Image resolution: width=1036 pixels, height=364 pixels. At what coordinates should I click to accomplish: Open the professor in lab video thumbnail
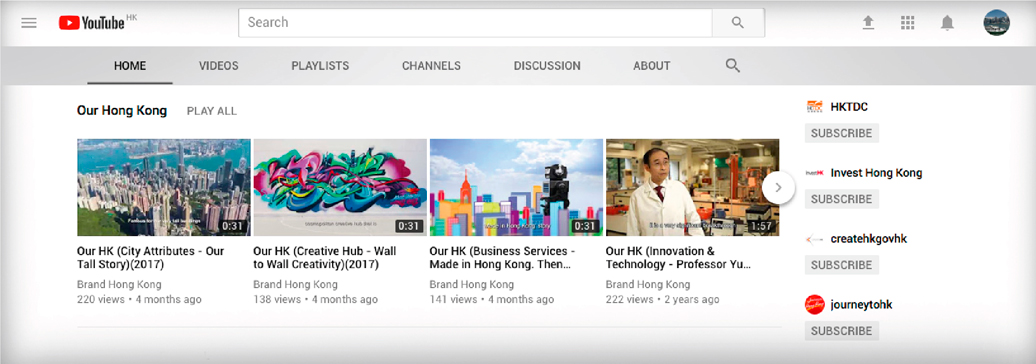pos(692,188)
